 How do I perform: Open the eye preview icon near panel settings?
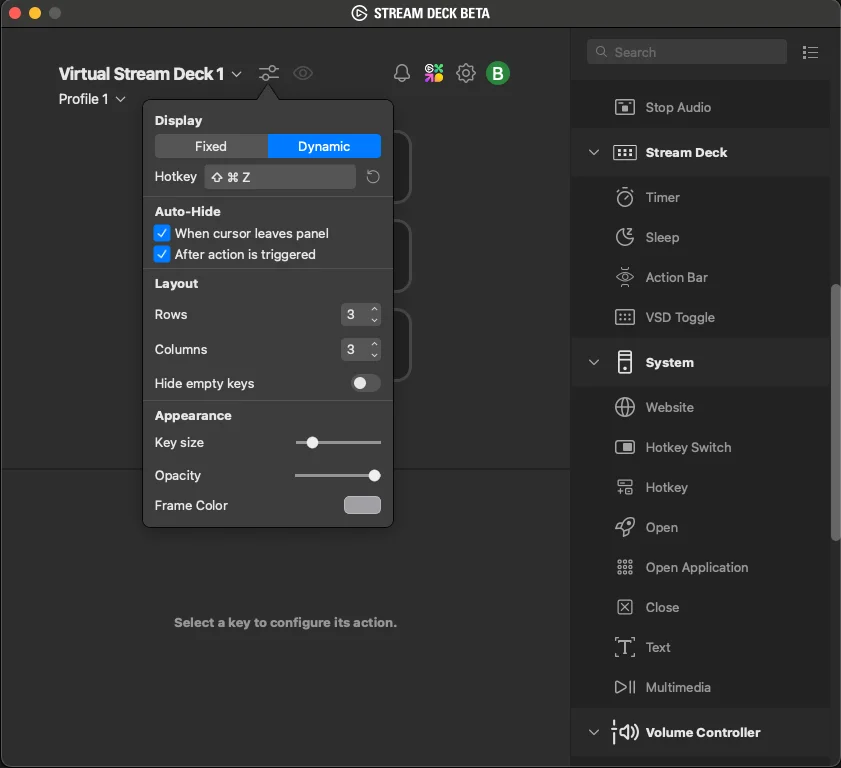(303, 73)
